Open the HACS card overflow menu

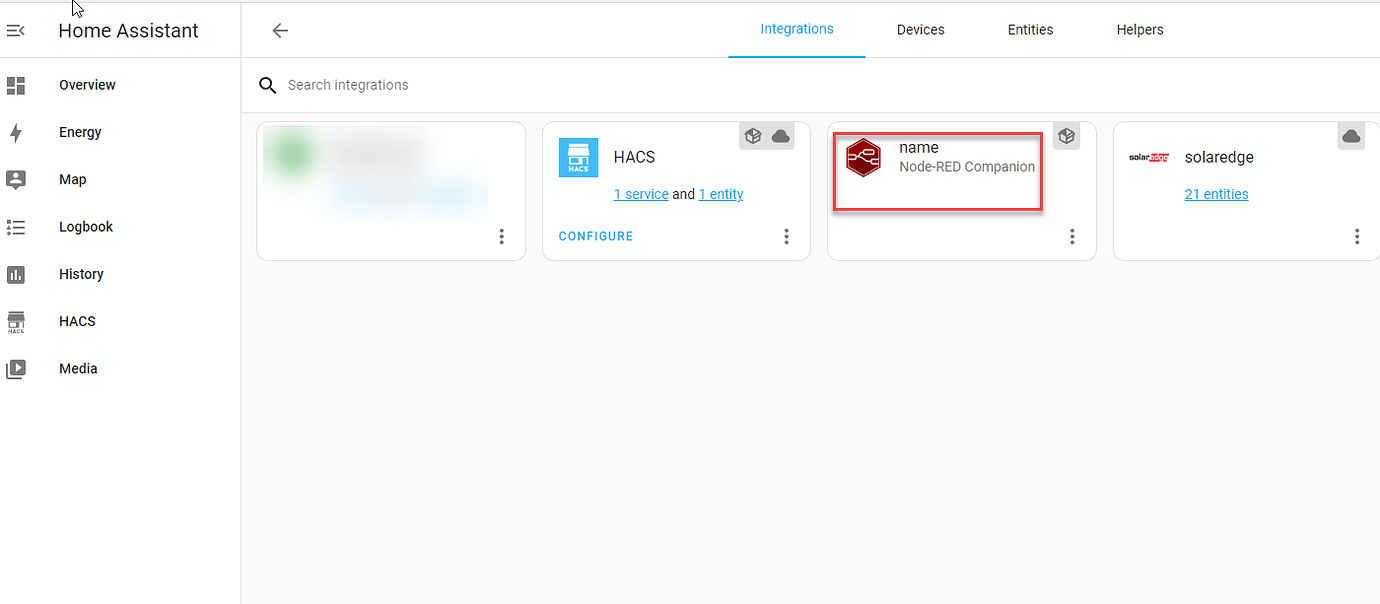[787, 236]
